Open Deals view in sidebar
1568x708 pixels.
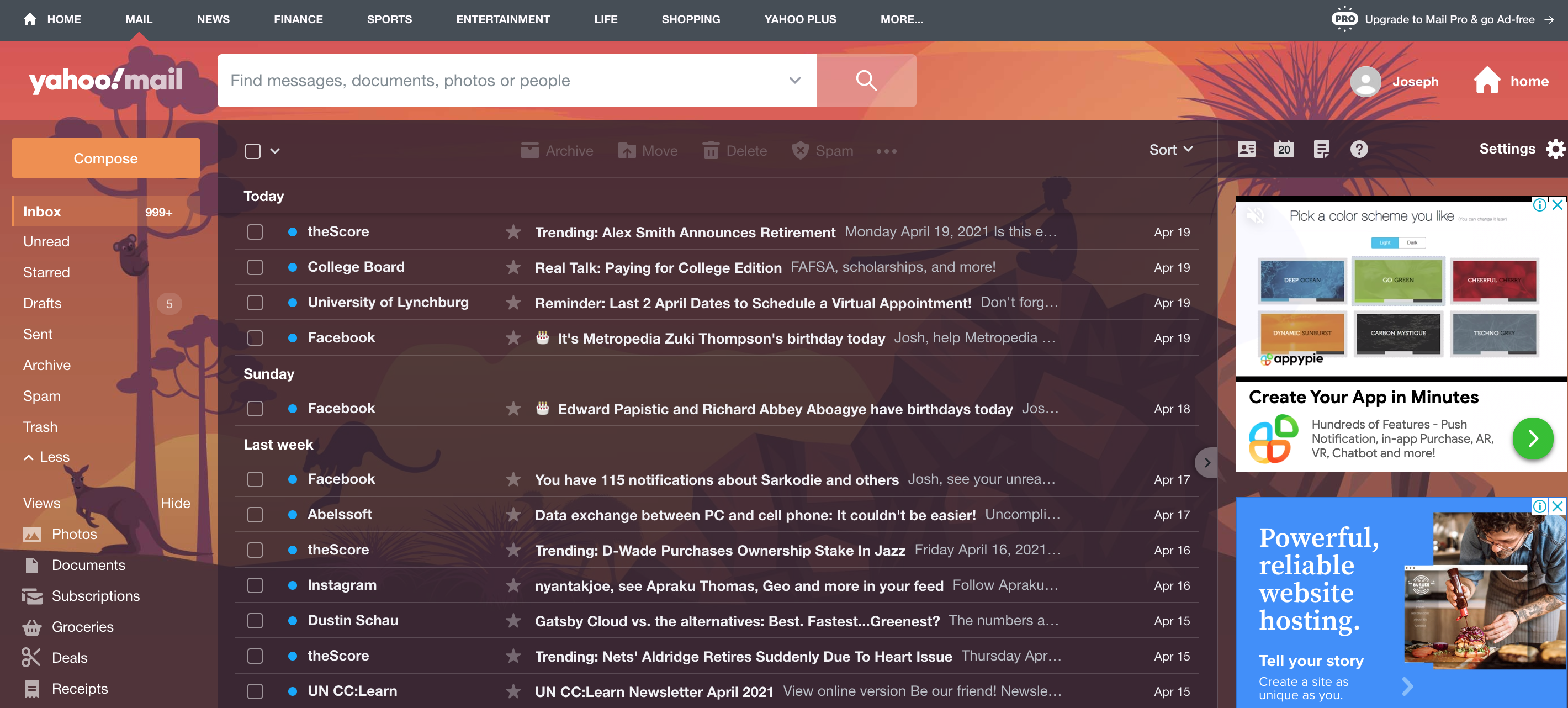click(x=55, y=658)
